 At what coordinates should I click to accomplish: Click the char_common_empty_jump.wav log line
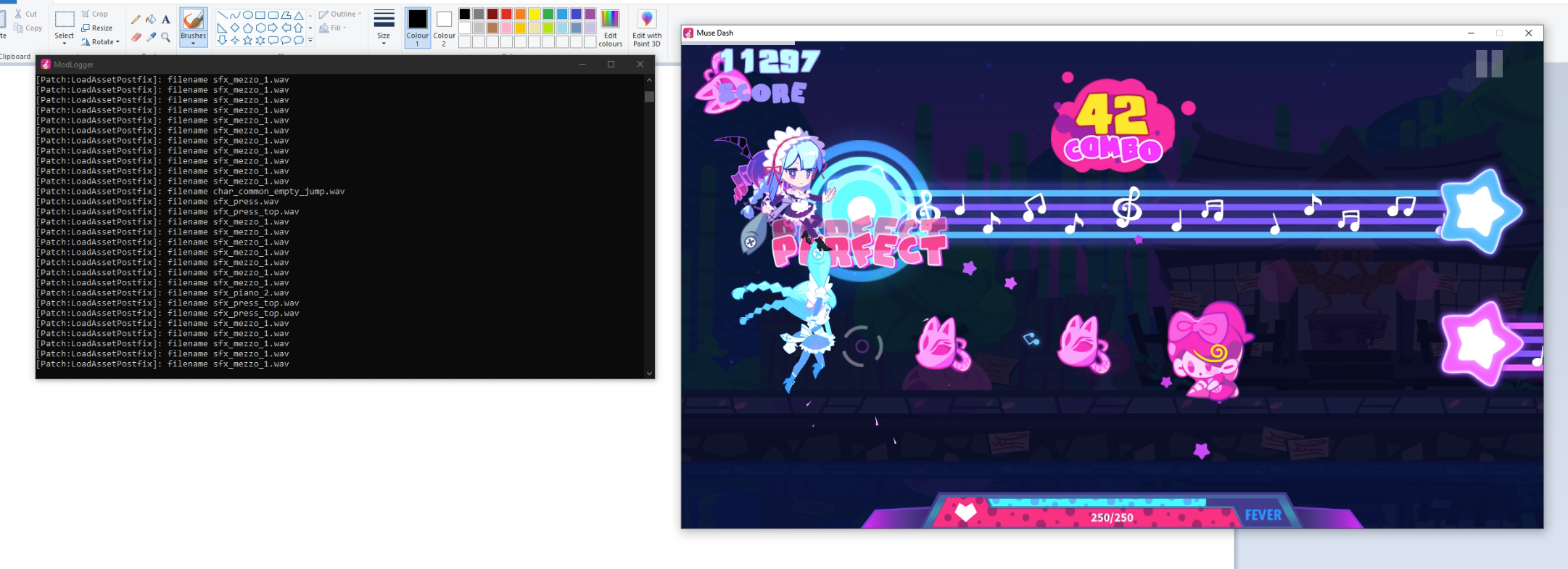pyautogui.click(x=191, y=192)
